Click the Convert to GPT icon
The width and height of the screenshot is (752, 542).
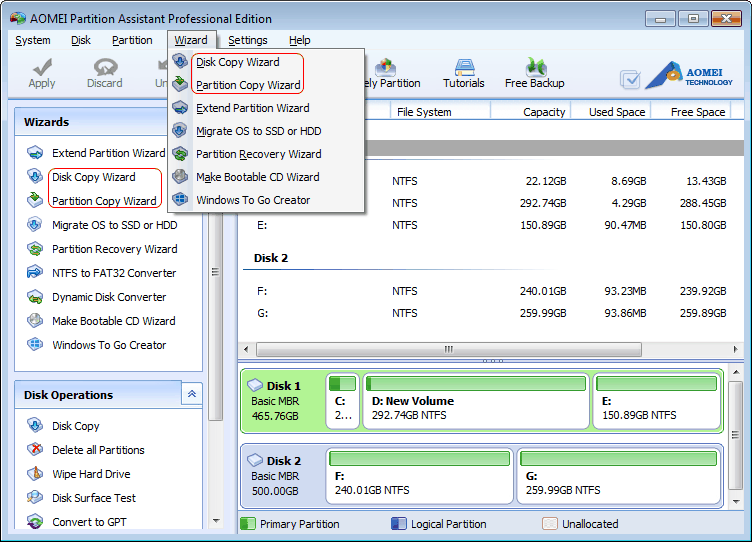[35, 521]
